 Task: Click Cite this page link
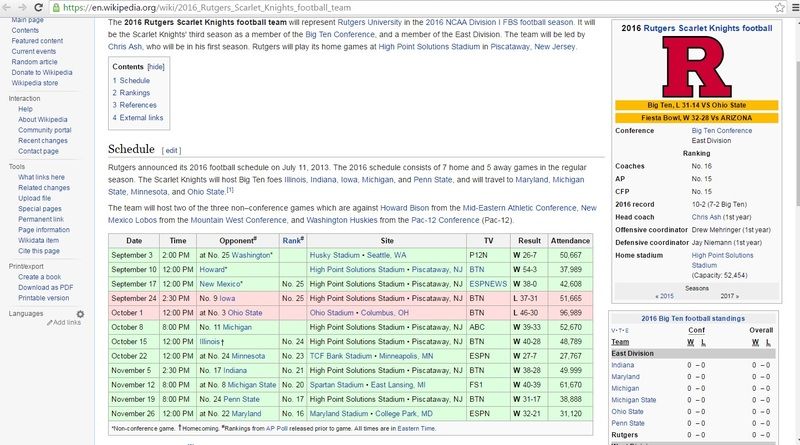[39, 251]
